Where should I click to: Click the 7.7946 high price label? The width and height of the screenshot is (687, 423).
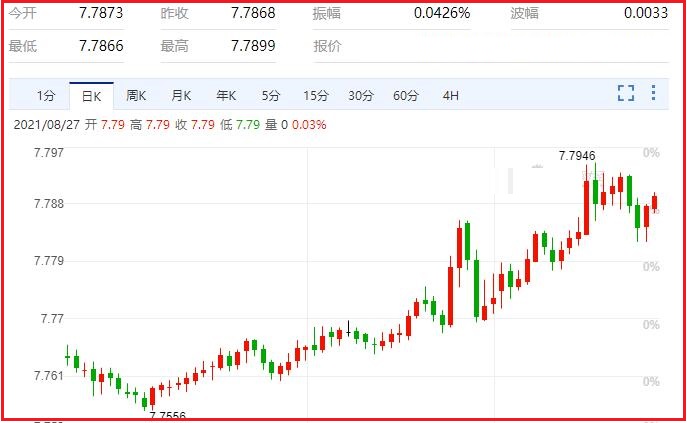577,156
